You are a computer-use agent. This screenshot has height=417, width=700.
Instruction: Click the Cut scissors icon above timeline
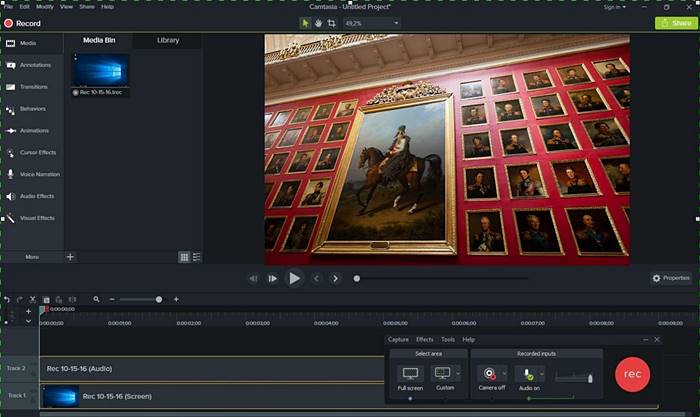[x=32, y=299]
